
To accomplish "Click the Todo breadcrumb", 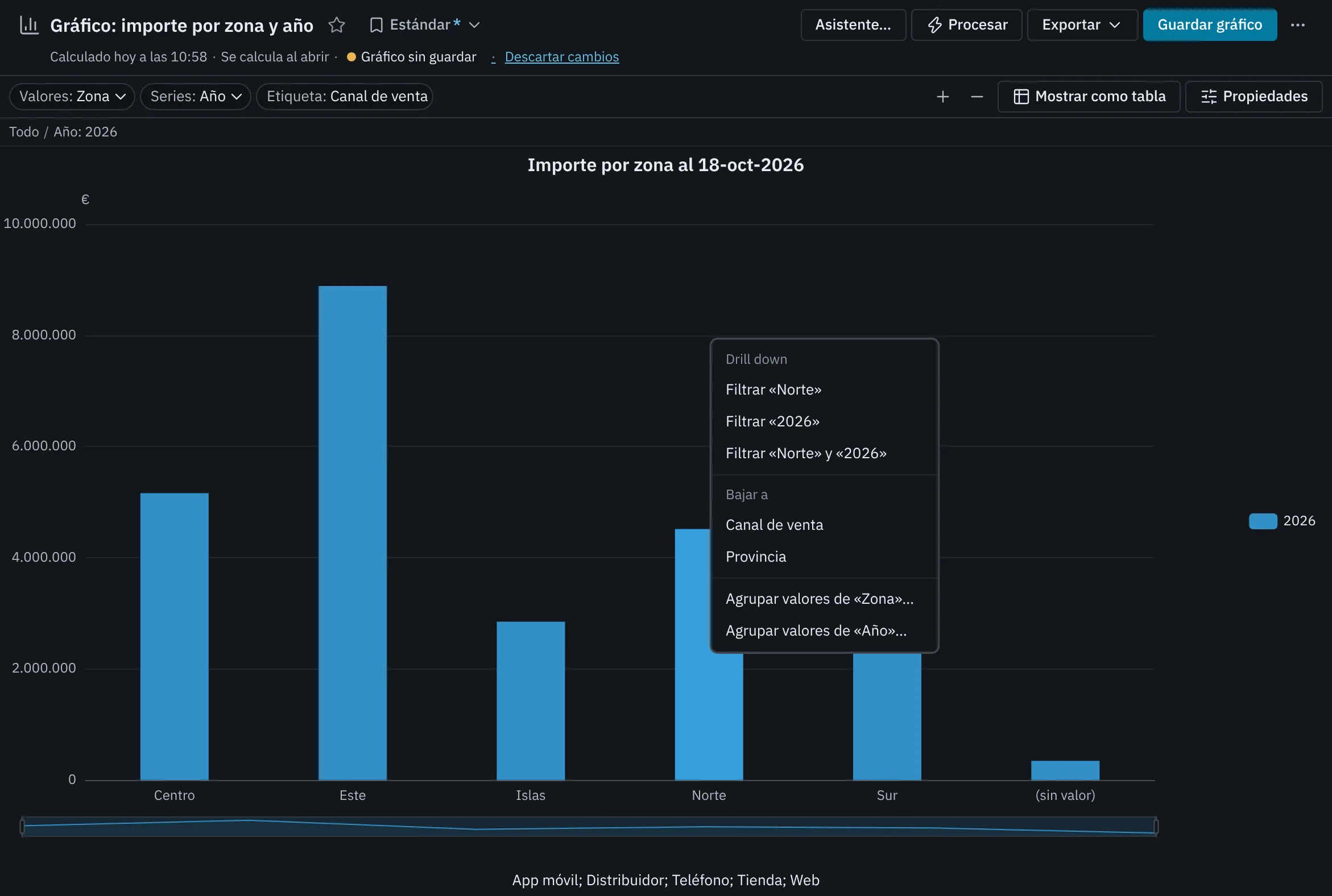I will click(24, 132).
